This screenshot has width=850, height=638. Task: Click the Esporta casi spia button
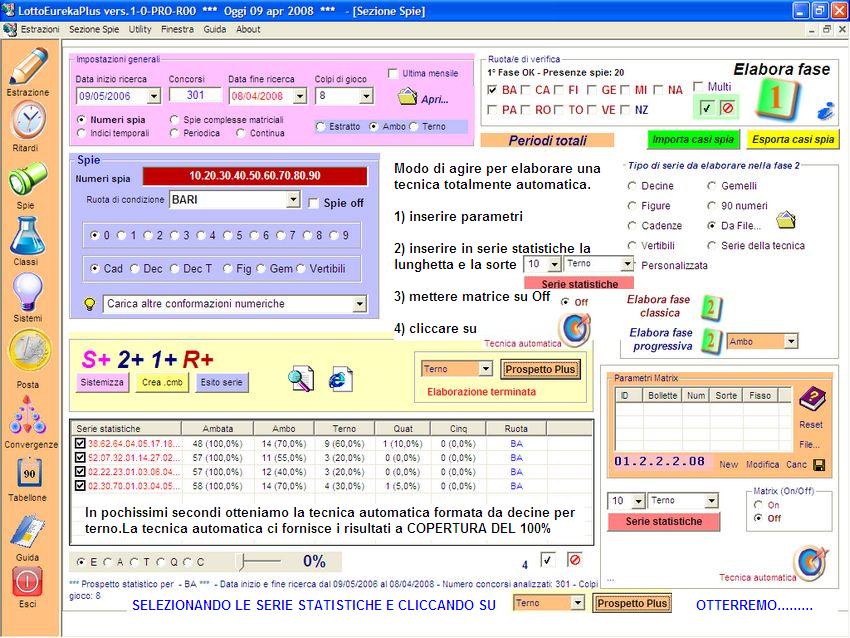[x=793, y=139]
